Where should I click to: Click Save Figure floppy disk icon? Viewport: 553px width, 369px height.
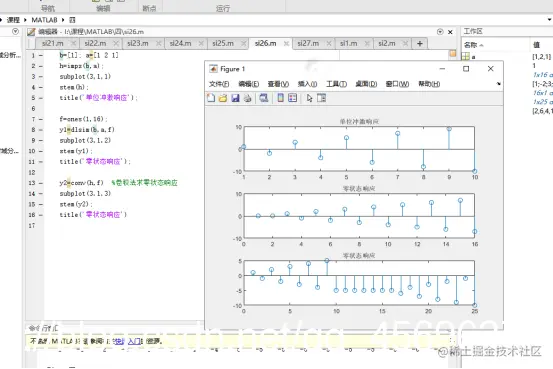click(x=235, y=98)
